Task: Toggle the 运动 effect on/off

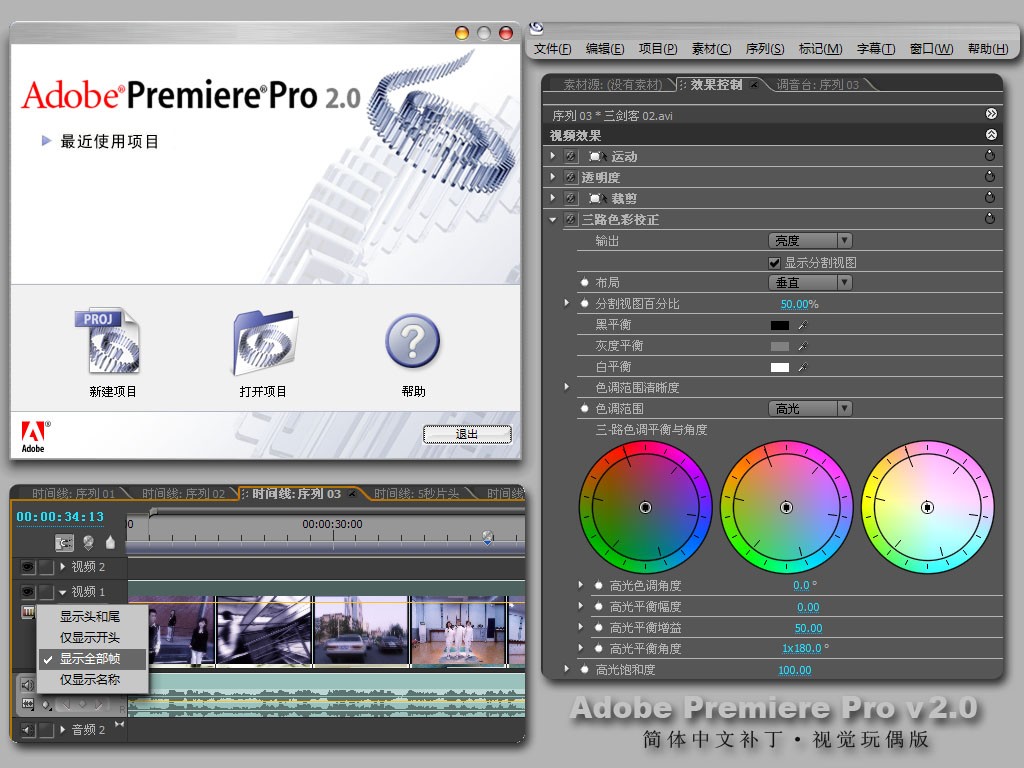Action: [571, 156]
